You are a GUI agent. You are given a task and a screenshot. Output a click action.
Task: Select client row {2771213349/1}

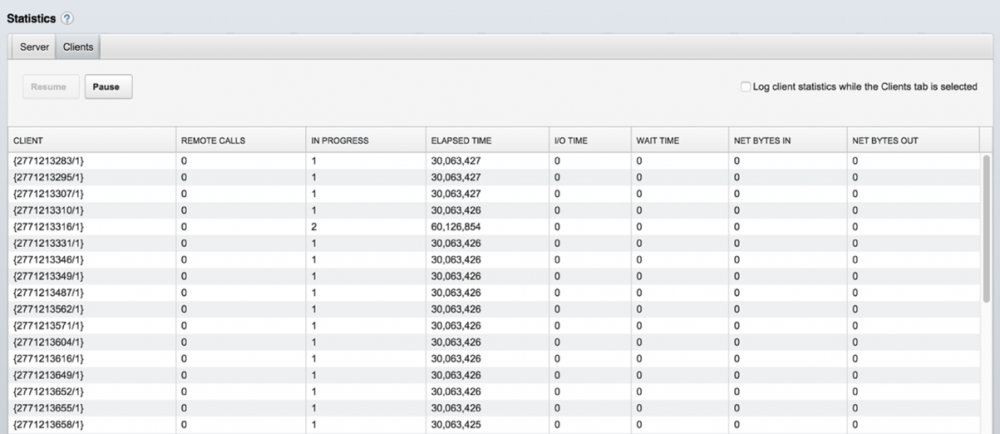tap(494, 277)
